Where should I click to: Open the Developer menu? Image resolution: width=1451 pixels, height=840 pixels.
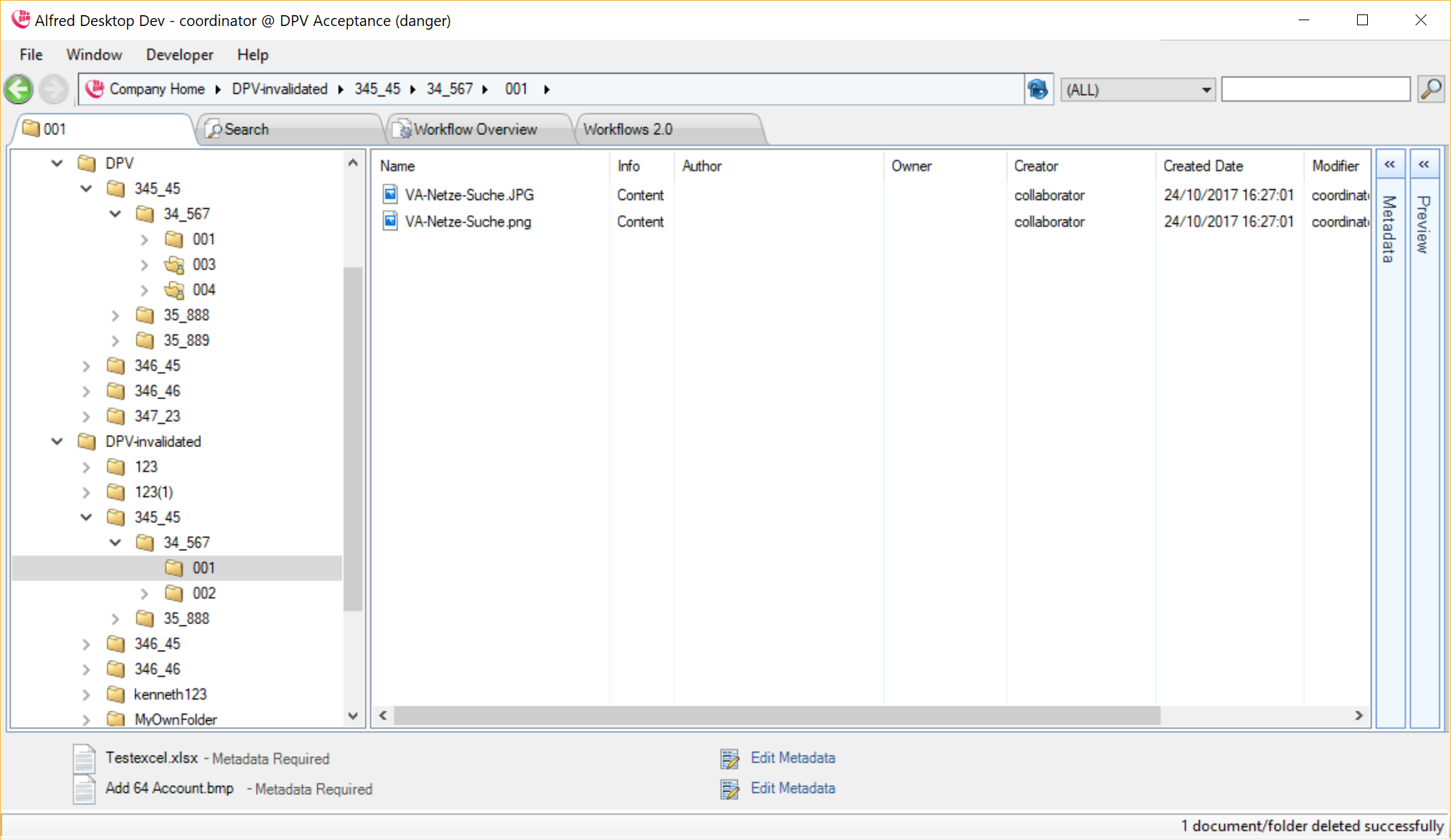coord(179,55)
